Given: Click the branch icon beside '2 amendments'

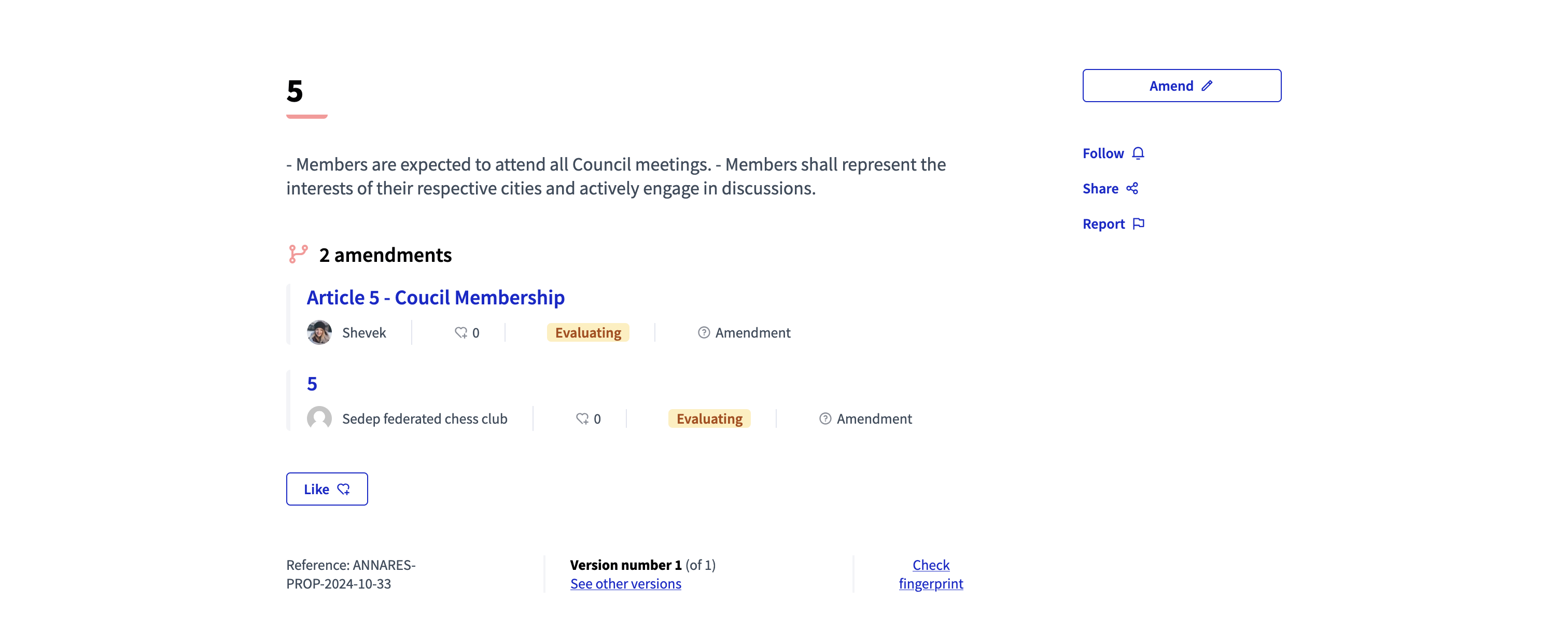Looking at the screenshot, I should click(298, 255).
